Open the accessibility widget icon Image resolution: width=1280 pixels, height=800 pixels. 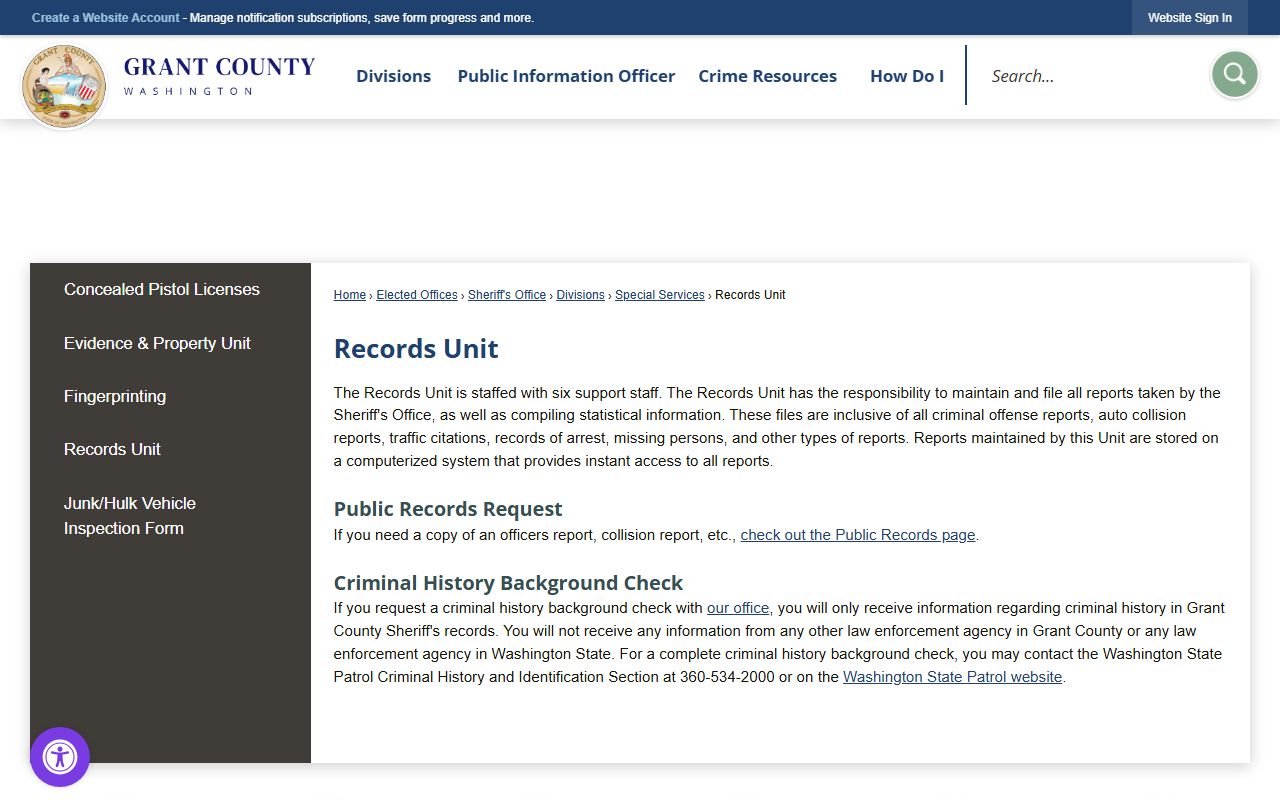pyautogui.click(x=60, y=757)
